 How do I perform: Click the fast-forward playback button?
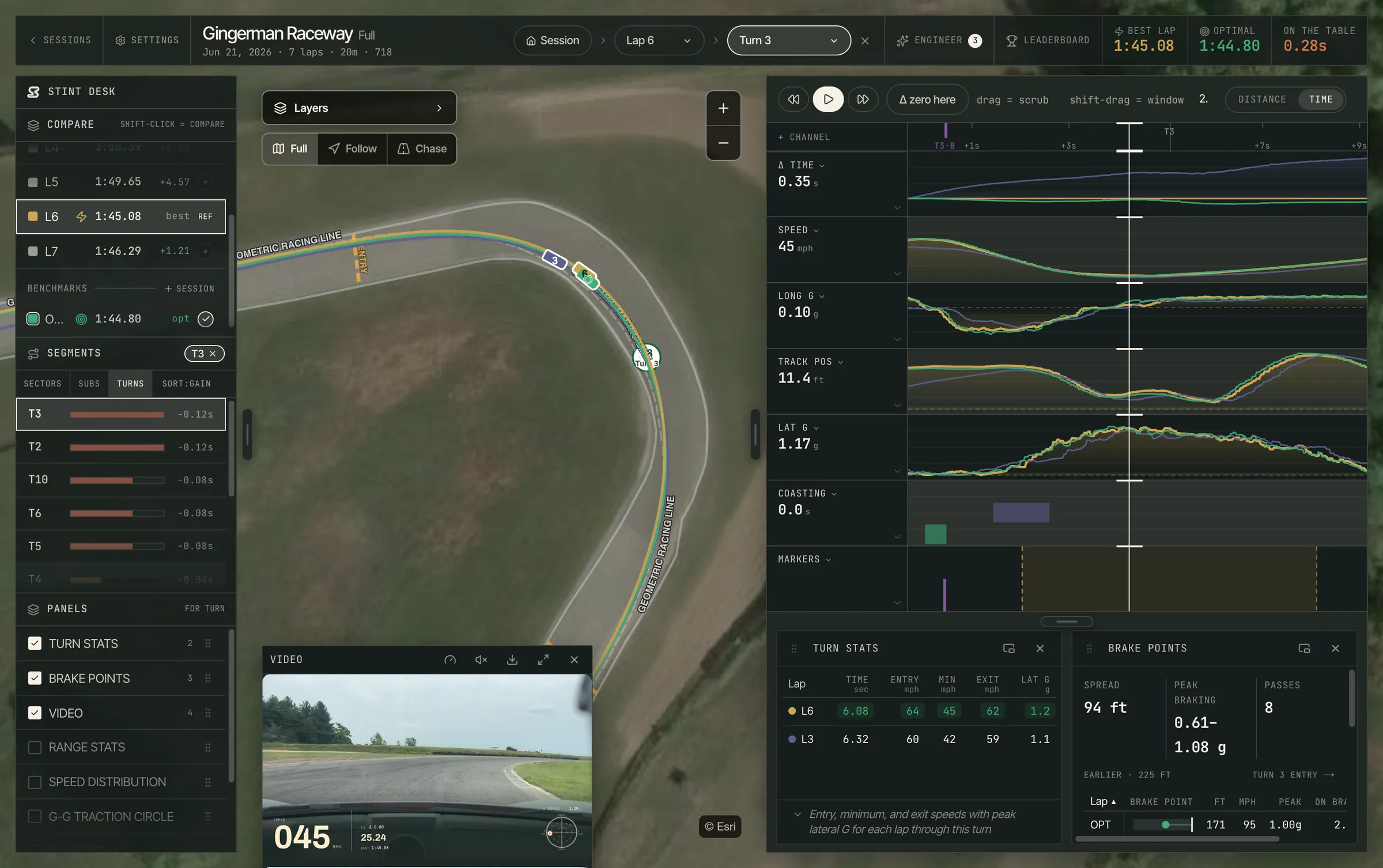(863, 99)
